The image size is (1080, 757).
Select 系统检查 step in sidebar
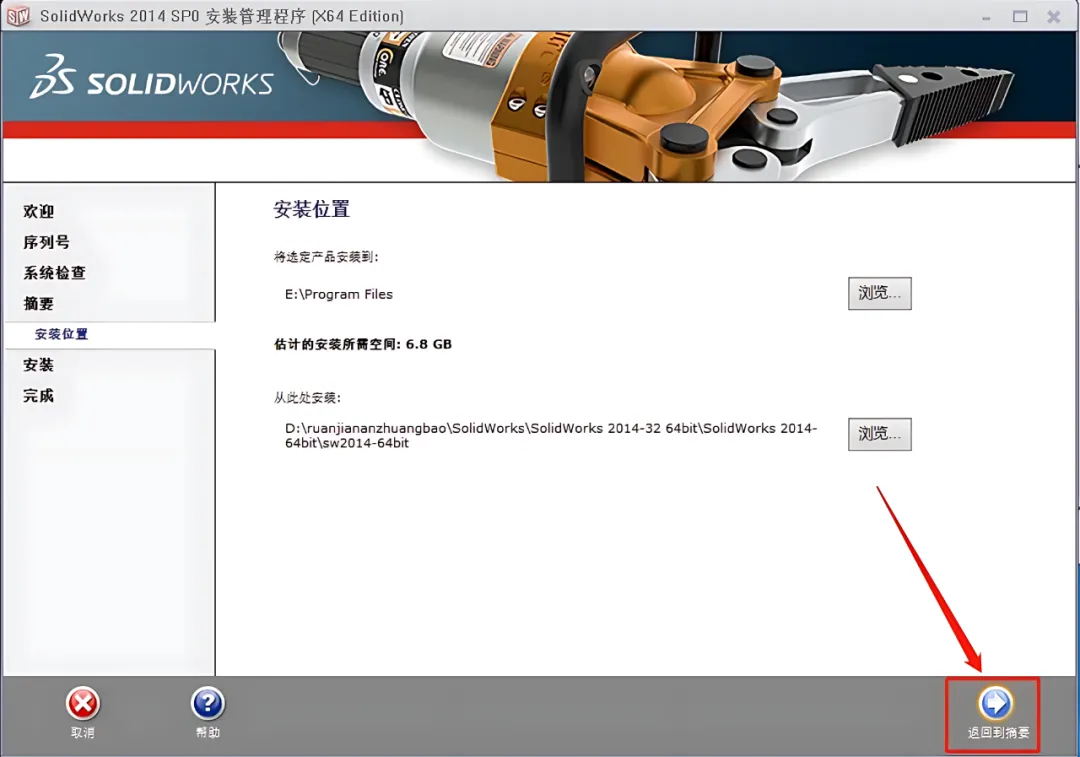[54, 273]
